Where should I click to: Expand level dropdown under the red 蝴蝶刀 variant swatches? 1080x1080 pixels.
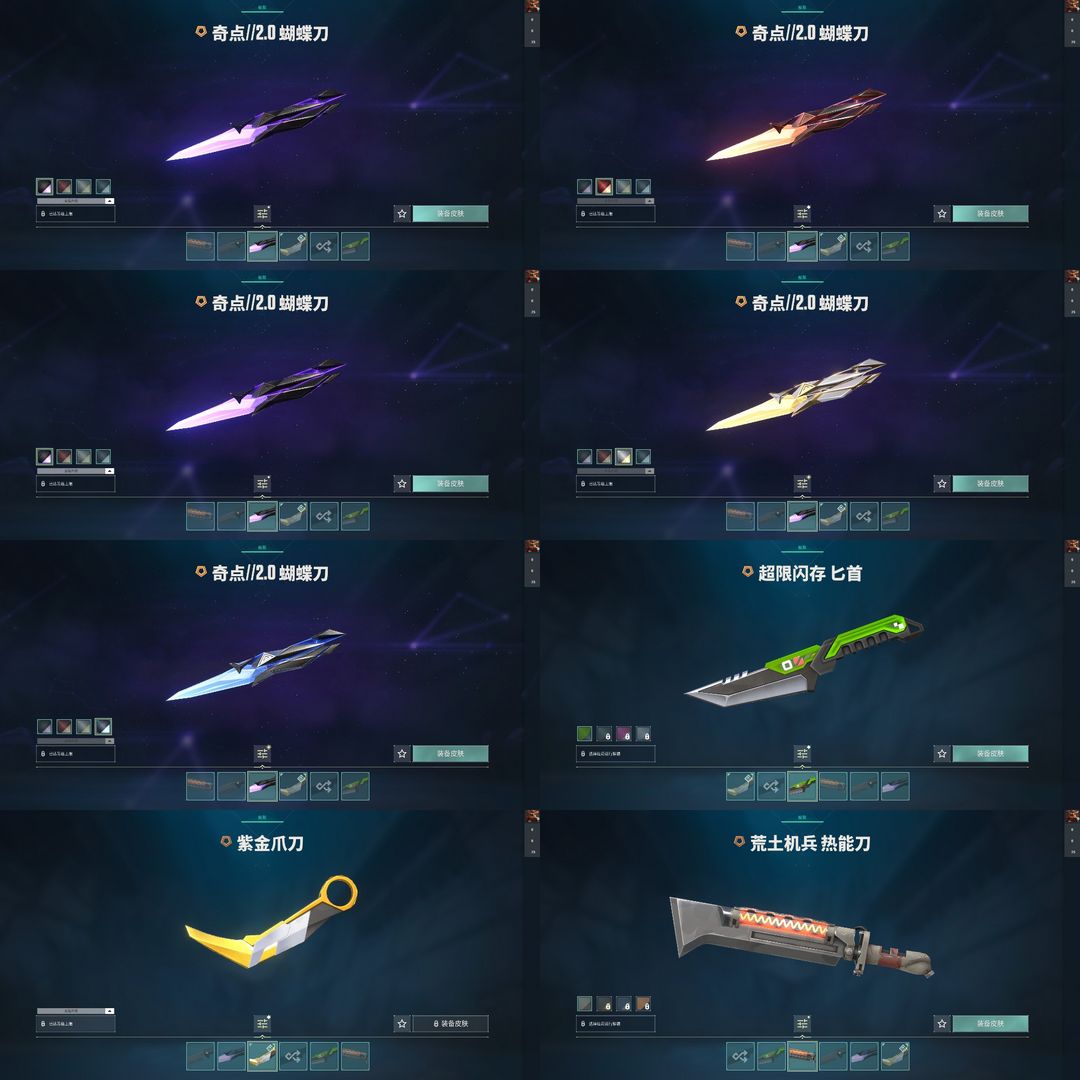tap(649, 200)
